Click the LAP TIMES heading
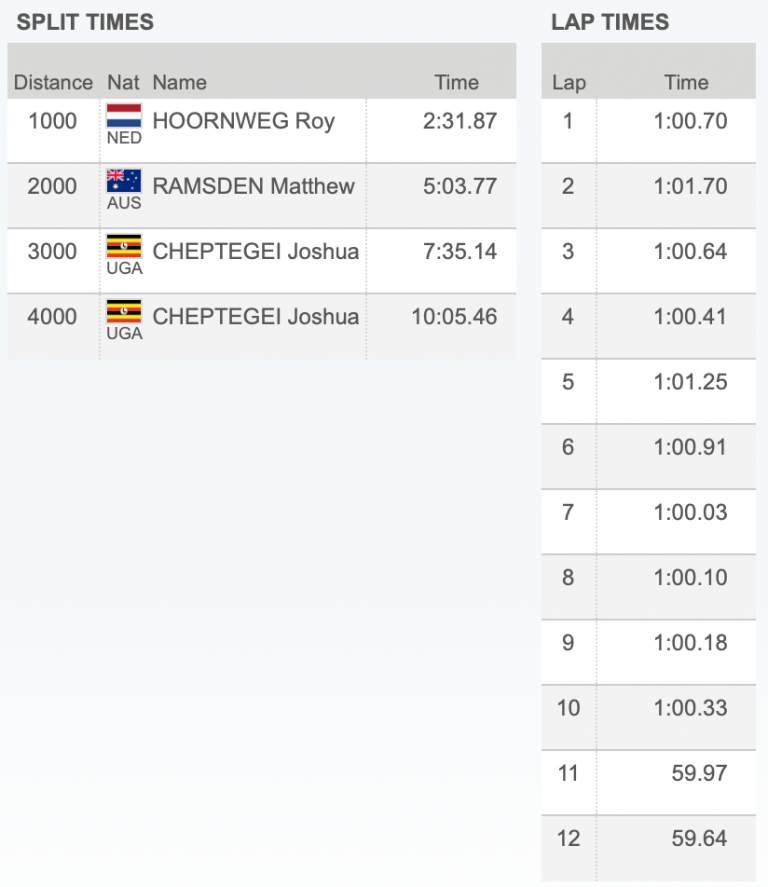768x887 pixels. coord(610,22)
